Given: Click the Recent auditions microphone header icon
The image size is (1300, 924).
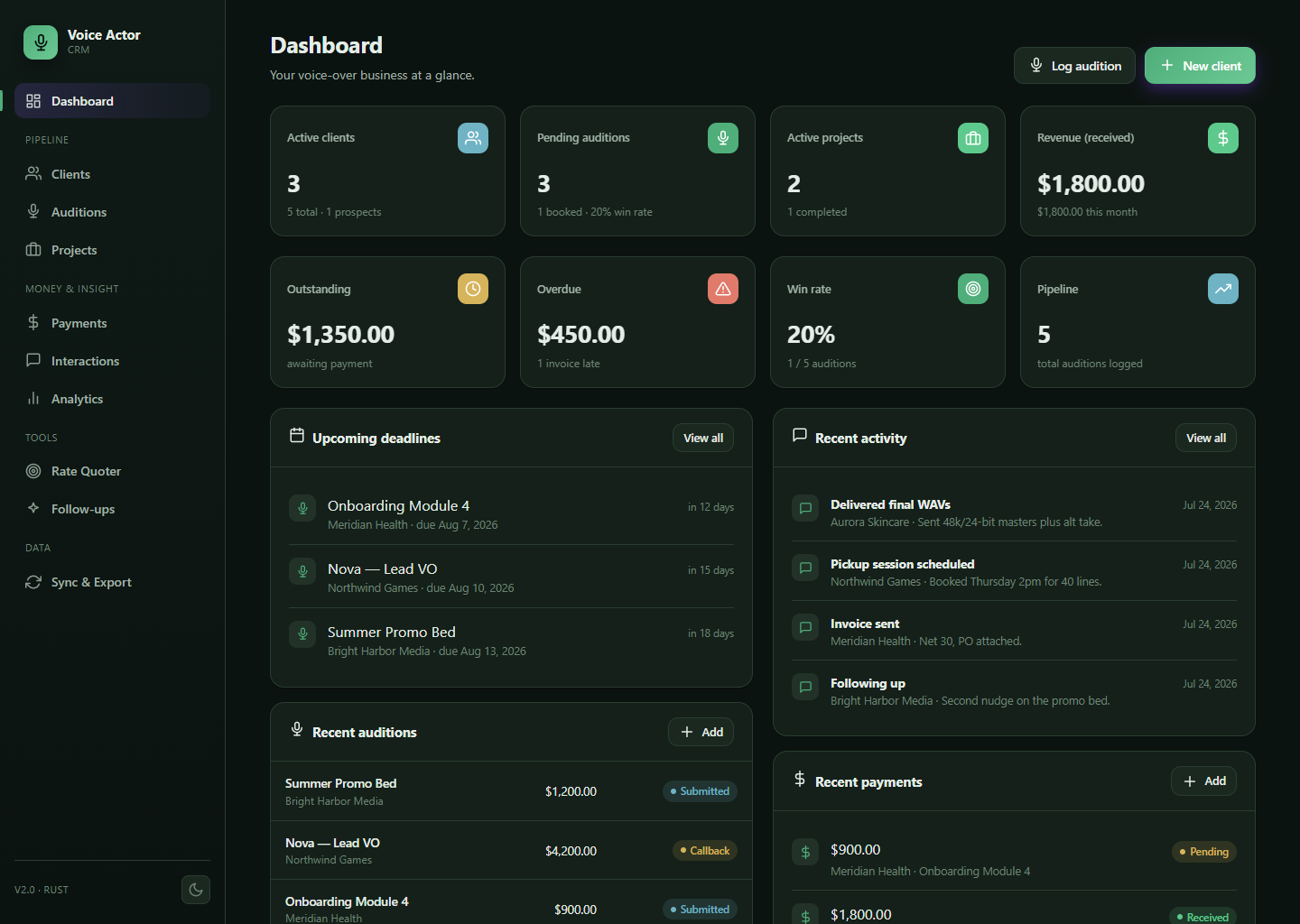Looking at the screenshot, I should 297,729.
